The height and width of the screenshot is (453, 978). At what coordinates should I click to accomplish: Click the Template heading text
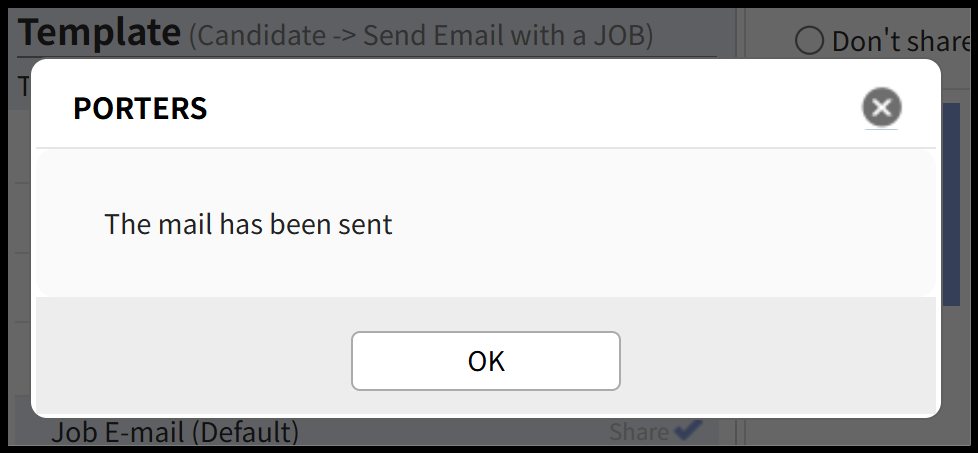pyautogui.click(x=99, y=33)
